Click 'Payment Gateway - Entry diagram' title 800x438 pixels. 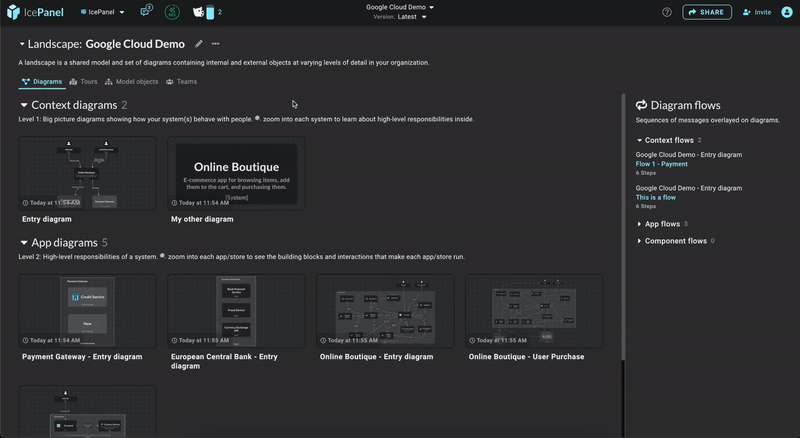[82, 357]
